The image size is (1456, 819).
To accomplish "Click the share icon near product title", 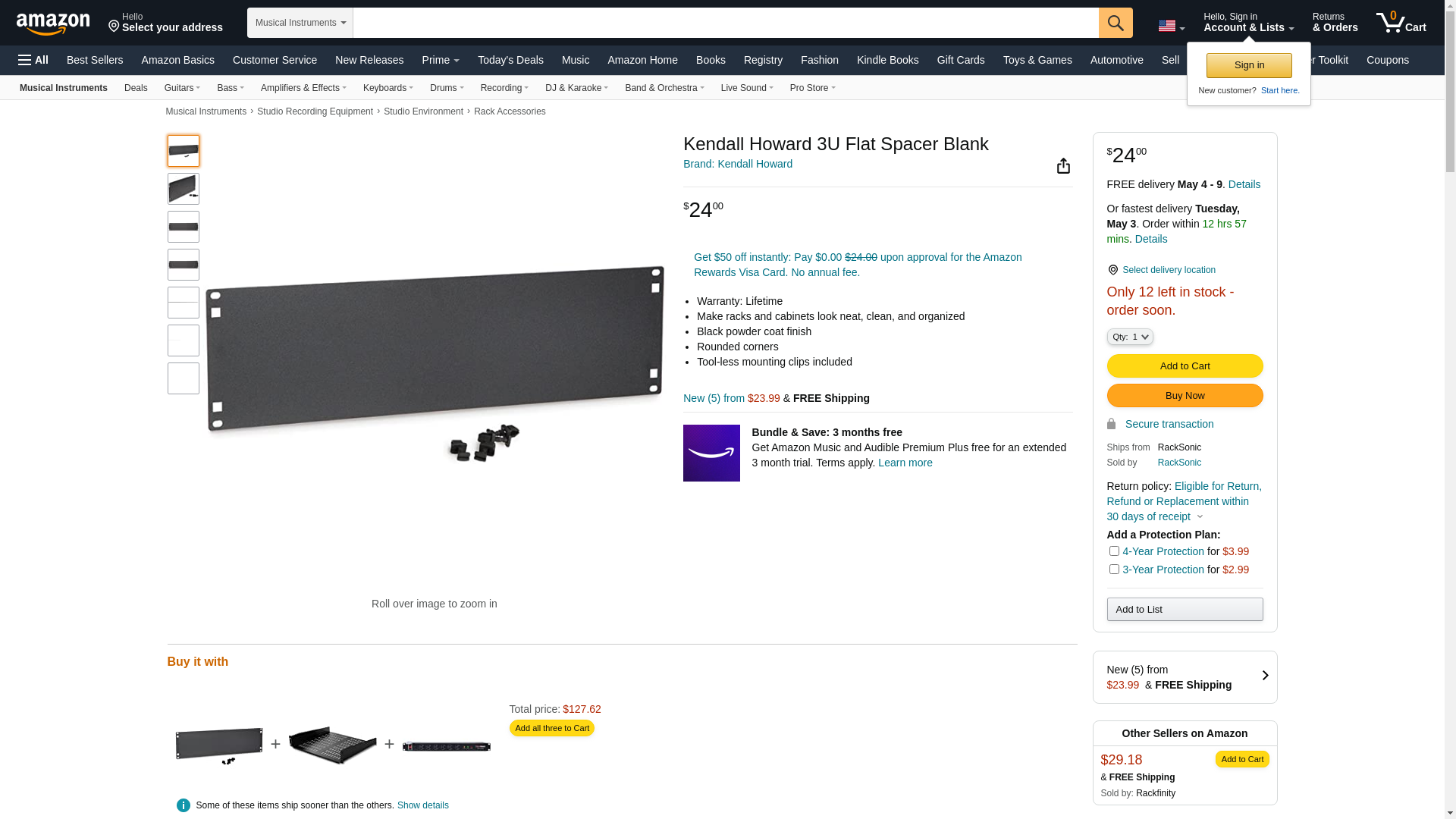I will pos(1063,166).
